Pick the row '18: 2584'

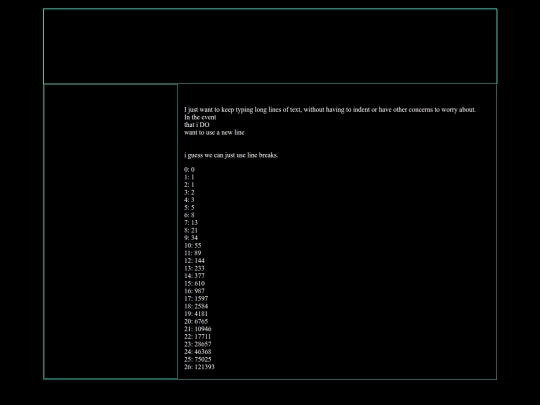point(196,306)
